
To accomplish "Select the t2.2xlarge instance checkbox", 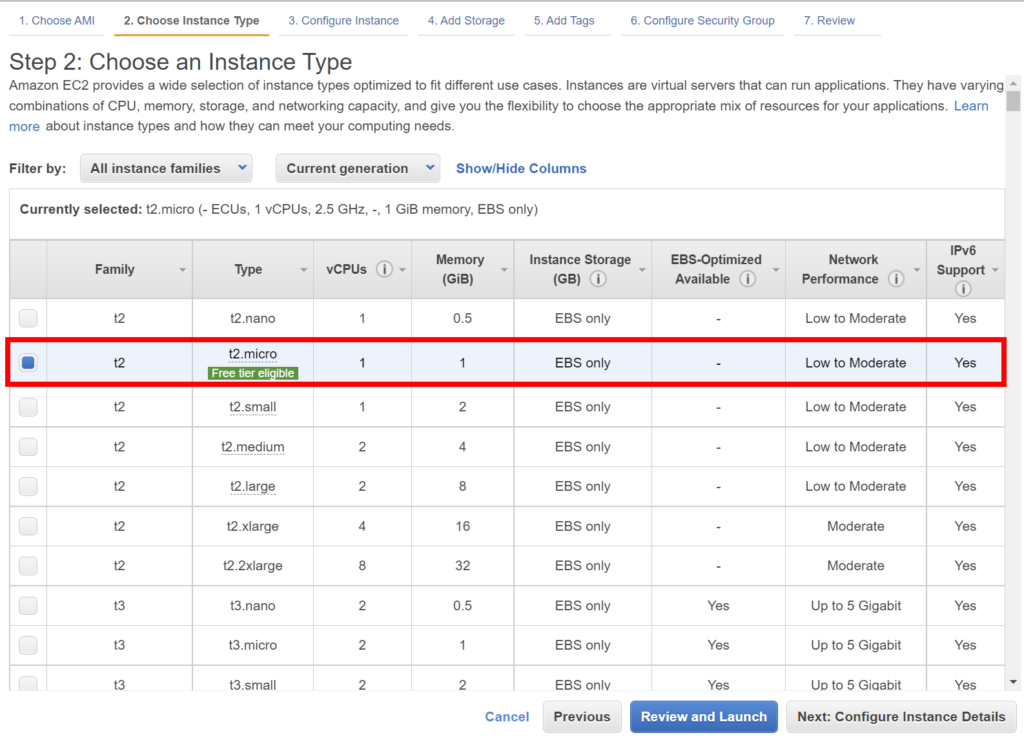I will tap(28, 566).
